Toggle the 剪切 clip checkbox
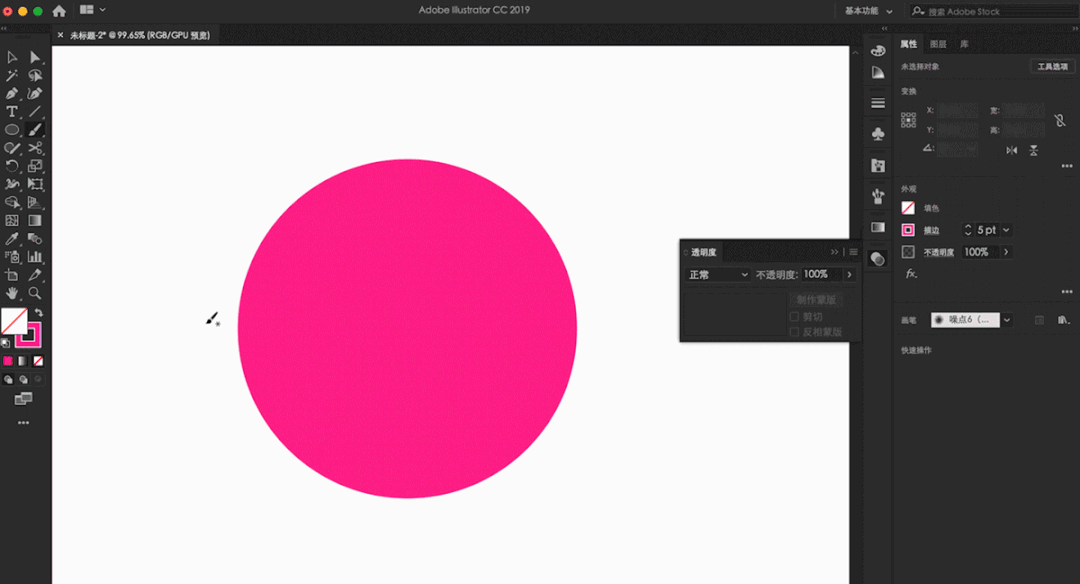This screenshot has height=584, width=1080. click(x=795, y=317)
